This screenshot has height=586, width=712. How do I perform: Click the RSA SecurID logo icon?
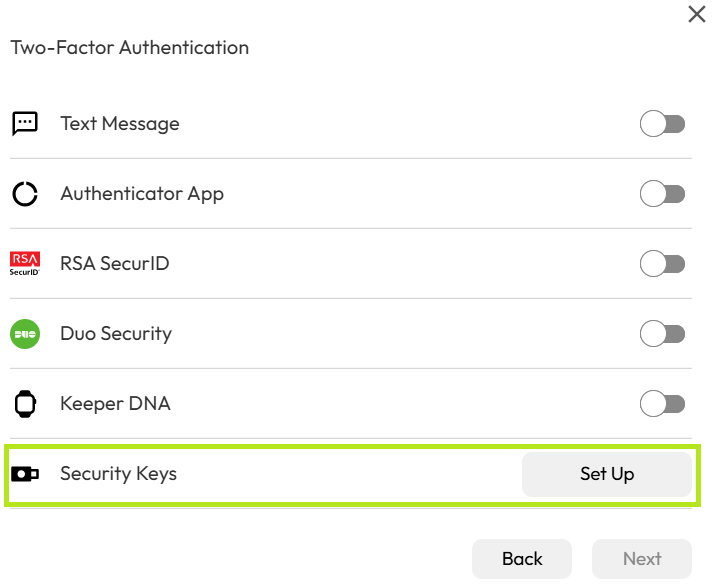[25, 264]
